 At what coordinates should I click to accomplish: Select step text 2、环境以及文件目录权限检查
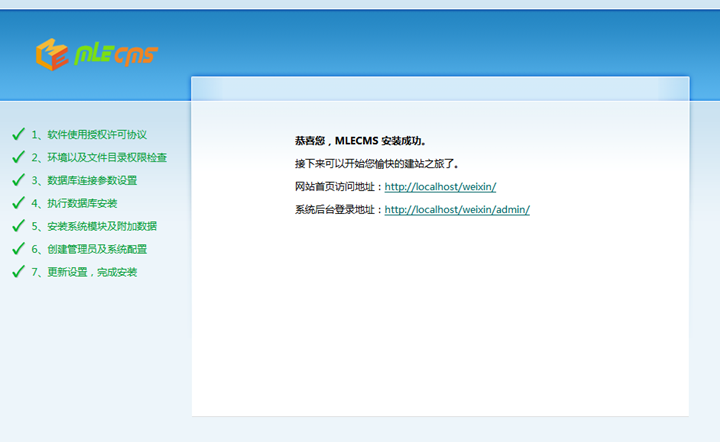click(x=99, y=157)
